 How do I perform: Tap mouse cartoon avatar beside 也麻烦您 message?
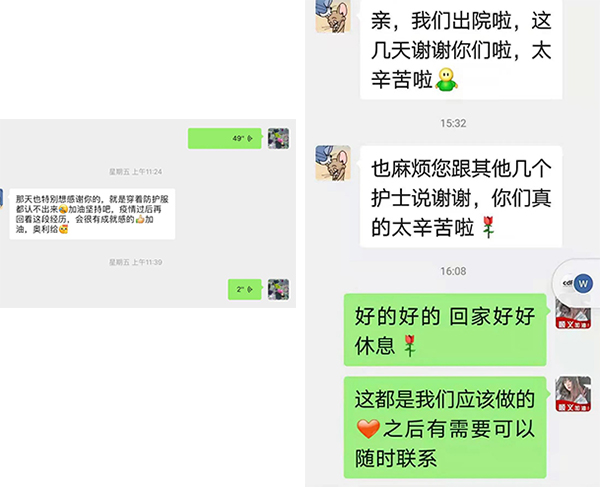pos(333,163)
